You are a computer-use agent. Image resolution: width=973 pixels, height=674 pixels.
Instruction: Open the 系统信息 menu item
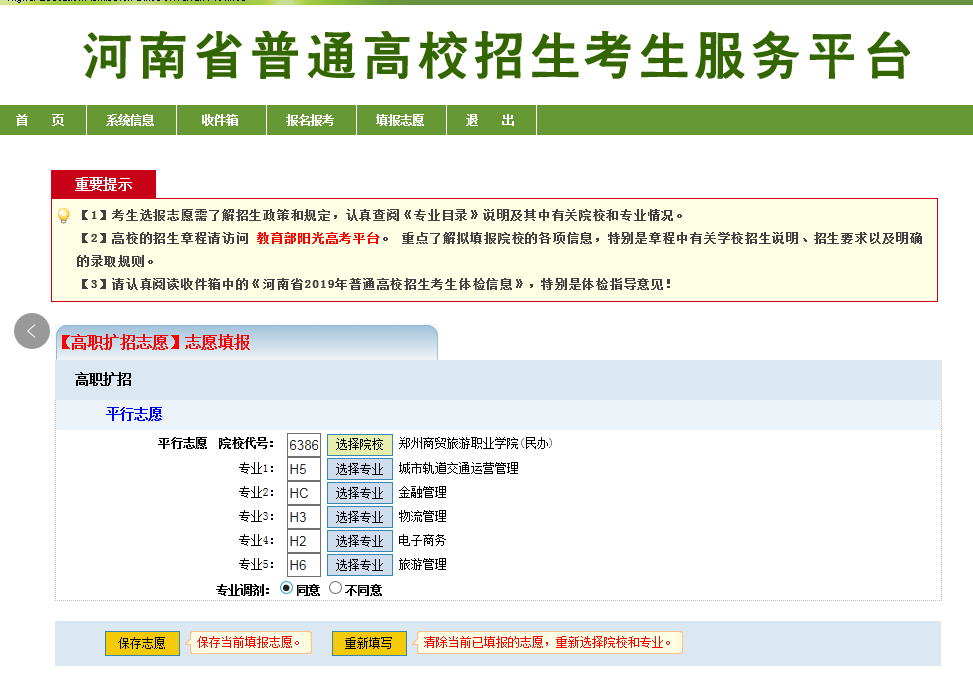[x=130, y=120]
